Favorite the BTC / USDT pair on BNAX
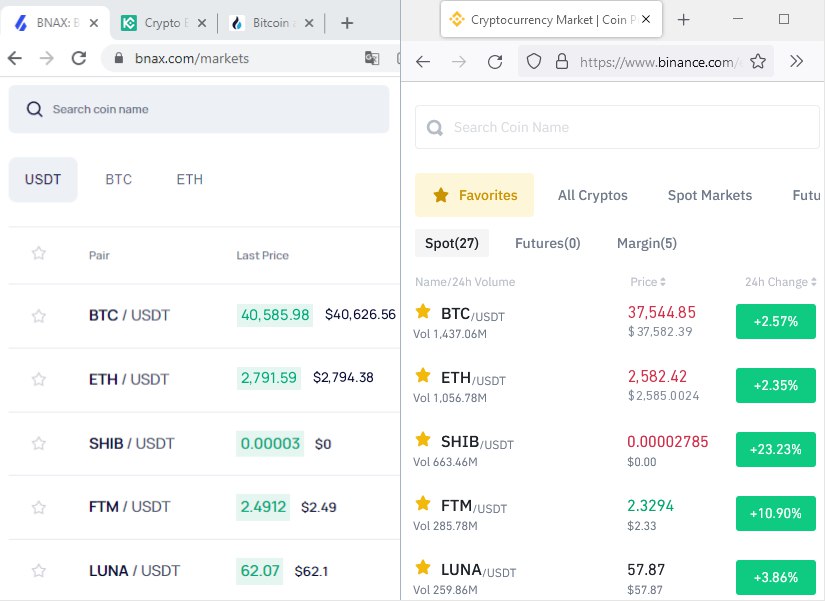Image resolution: width=825 pixels, height=601 pixels. 38,316
